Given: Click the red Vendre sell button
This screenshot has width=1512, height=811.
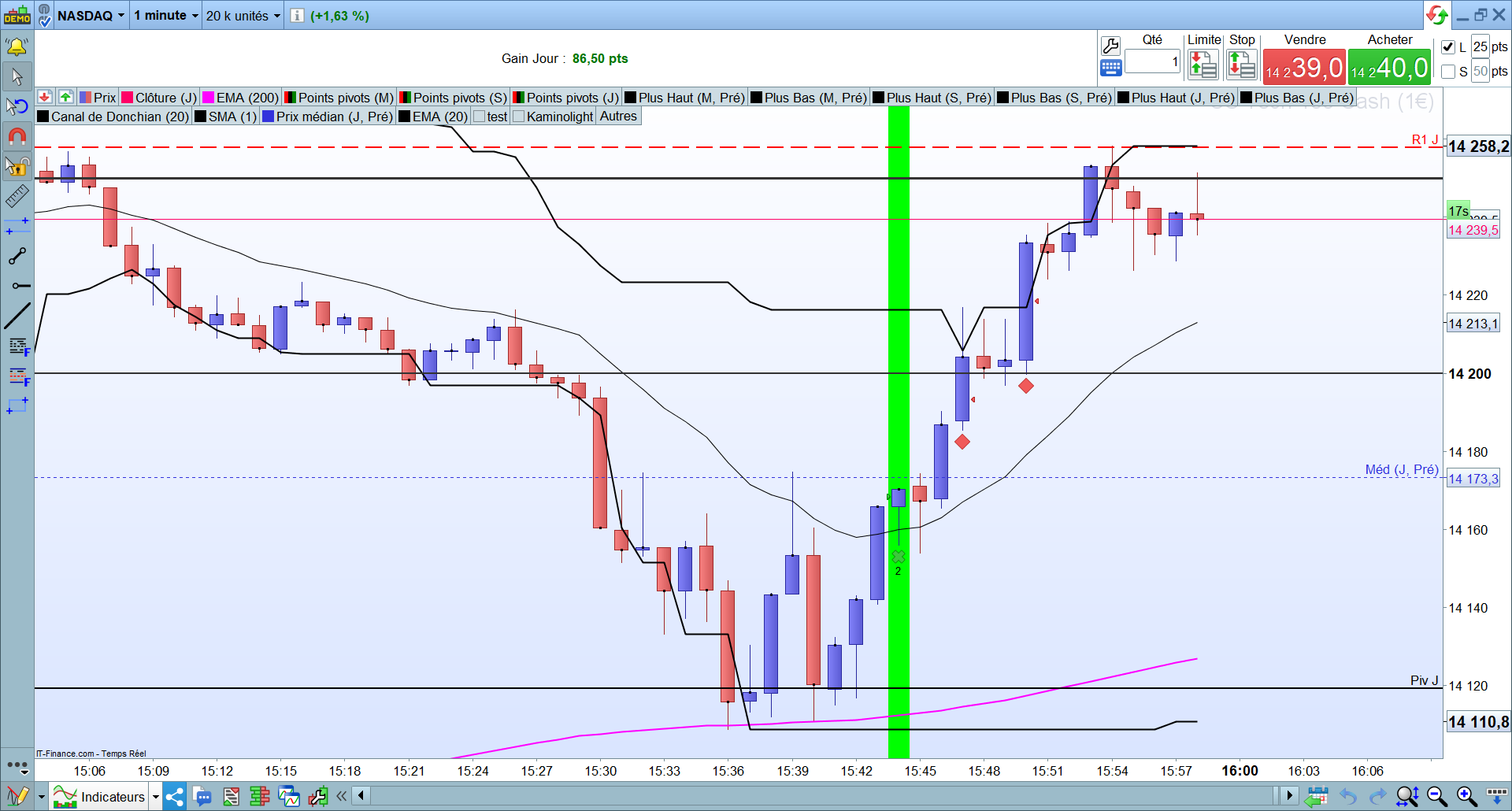Looking at the screenshot, I should 1304,68.
